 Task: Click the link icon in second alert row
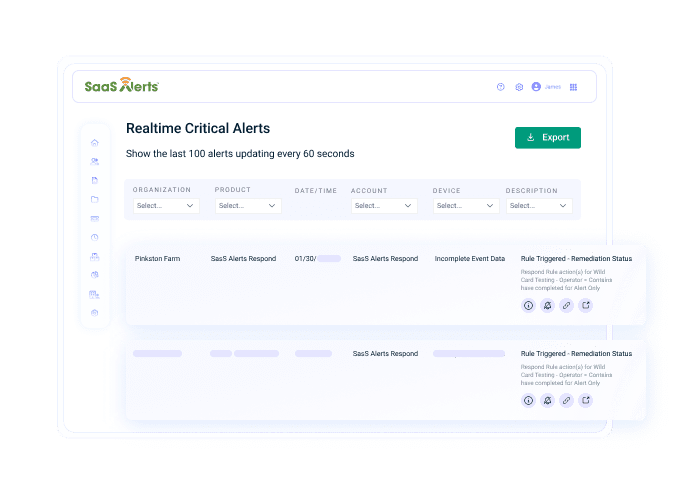pyautogui.click(x=566, y=400)
